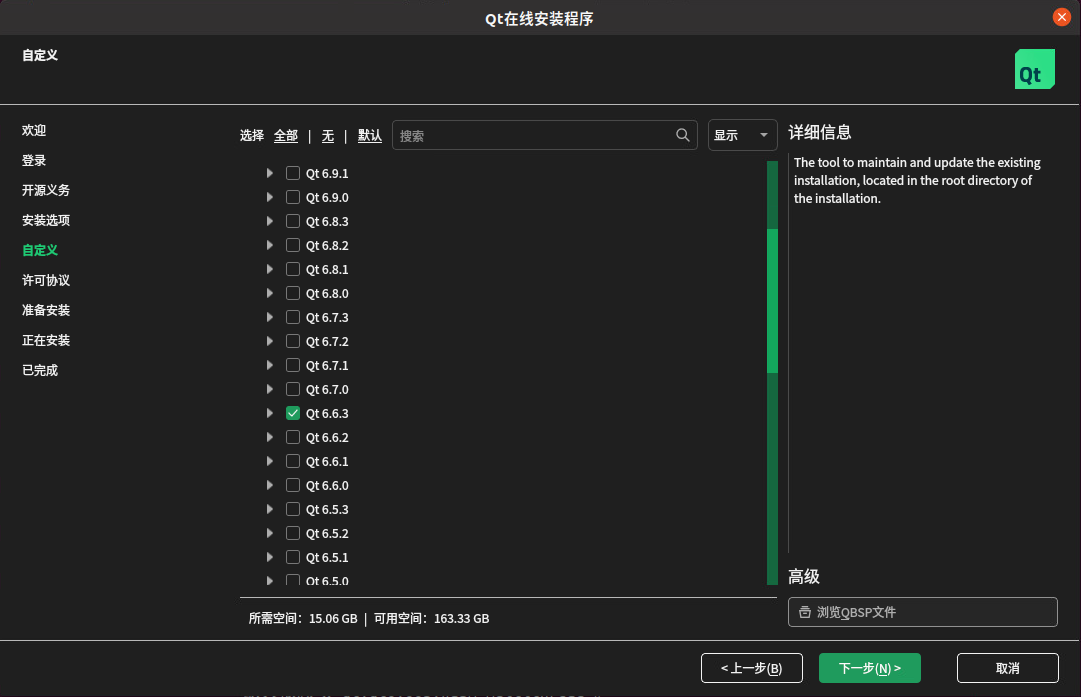Go to the 欢迎 step in the sidebar
Image resolution: width=1081 pixels, height=697 pixels.
[33, 130]
